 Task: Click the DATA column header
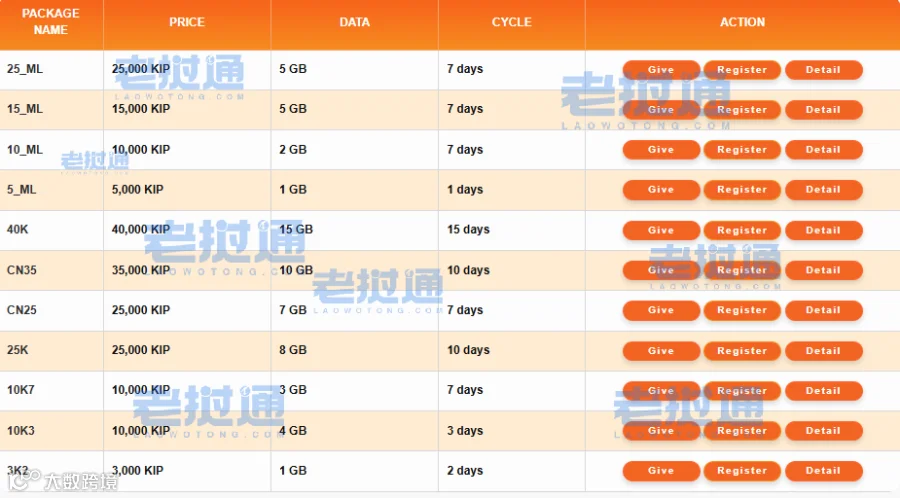point(354,22)
